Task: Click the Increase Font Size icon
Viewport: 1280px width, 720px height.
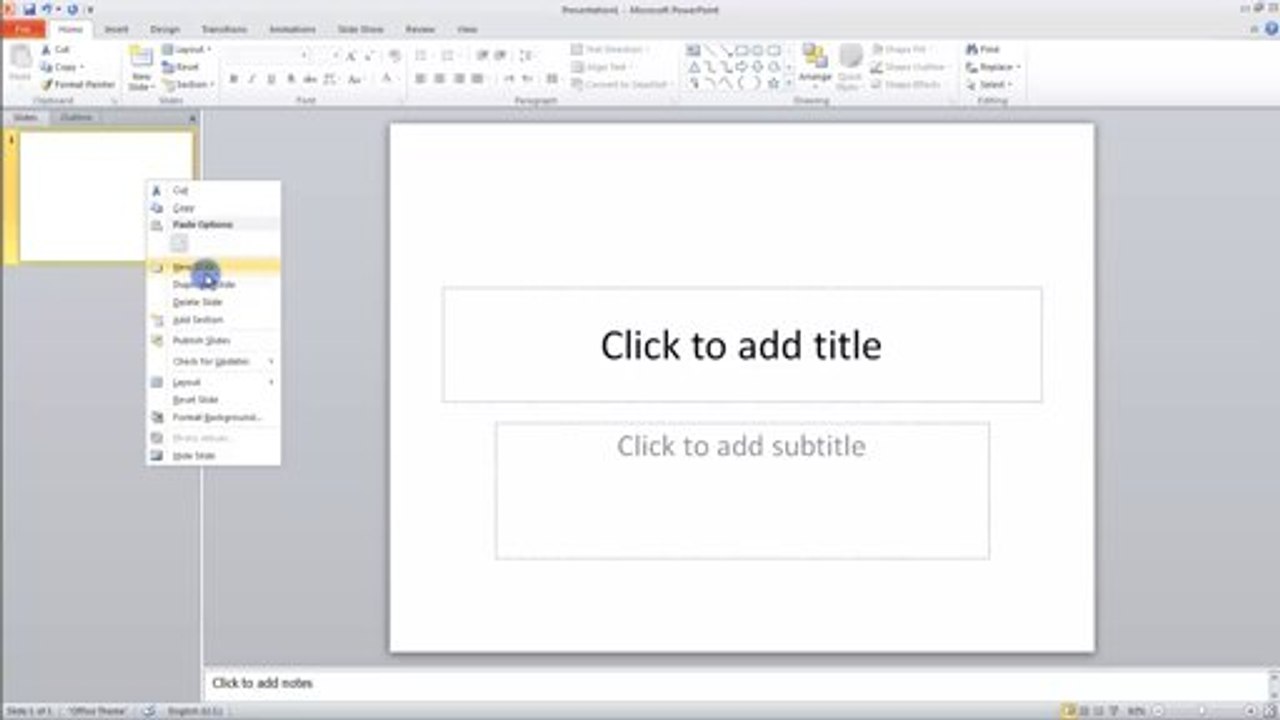Action: click(351, 55)
